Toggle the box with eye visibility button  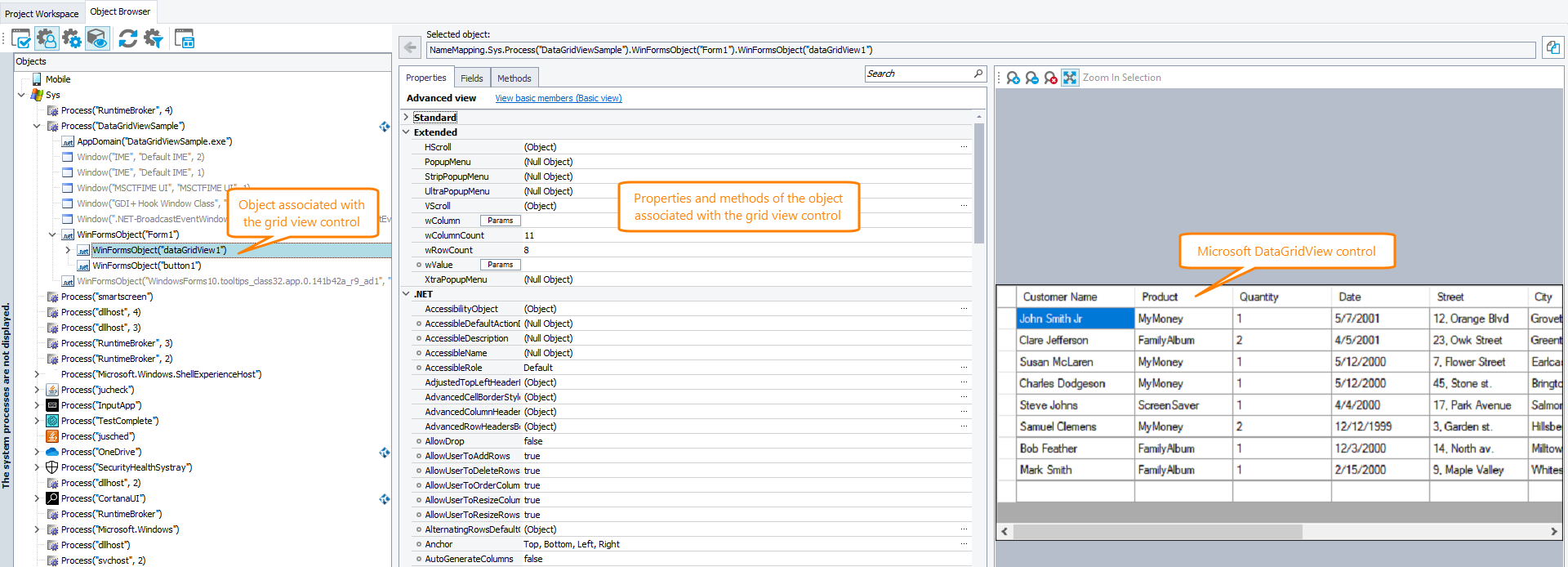pyautogui.click(x=97, y=38)
